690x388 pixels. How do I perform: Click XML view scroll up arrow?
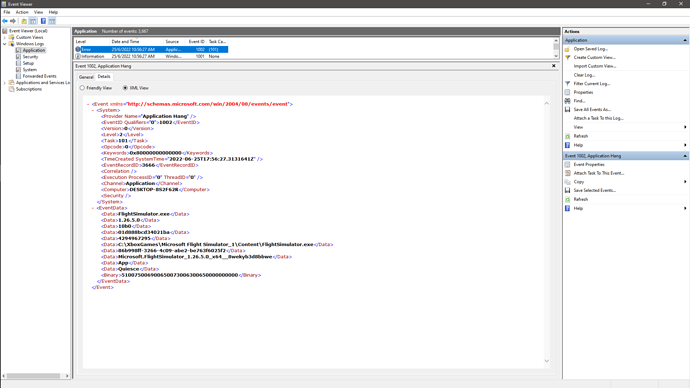(547, 103)
